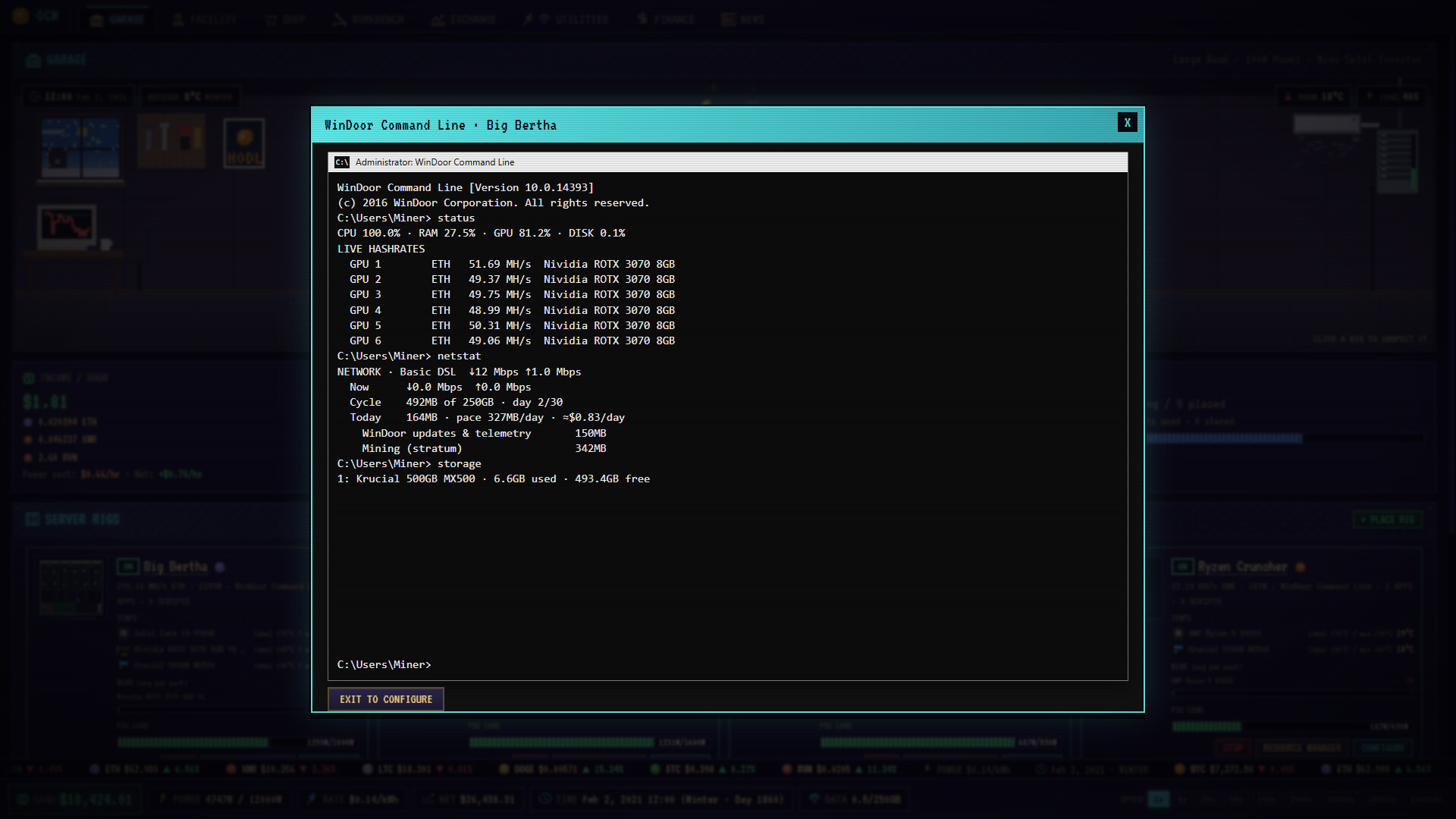The height and width of the screenshot is (819, 1456).
Task: Click the 'status' command line
Action: click(x=406, y=218)
